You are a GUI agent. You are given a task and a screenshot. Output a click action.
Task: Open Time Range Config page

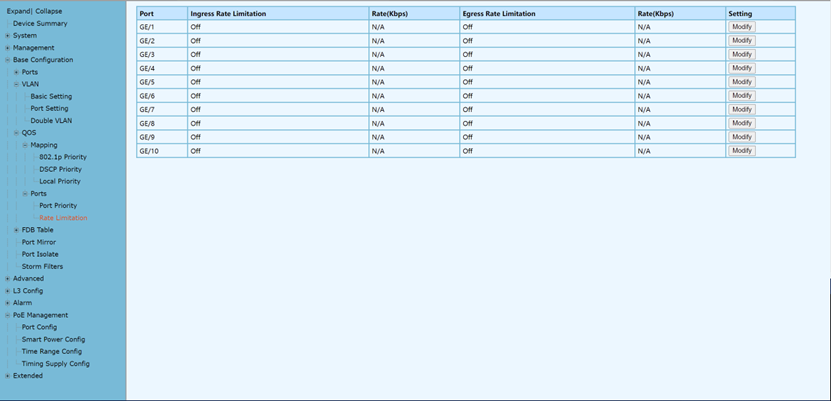(52, 352)
